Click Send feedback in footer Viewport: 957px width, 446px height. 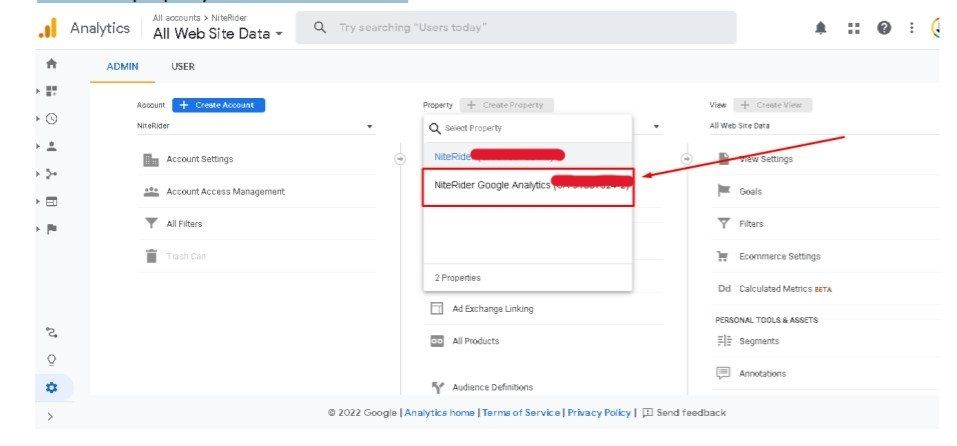coord(684,413)
